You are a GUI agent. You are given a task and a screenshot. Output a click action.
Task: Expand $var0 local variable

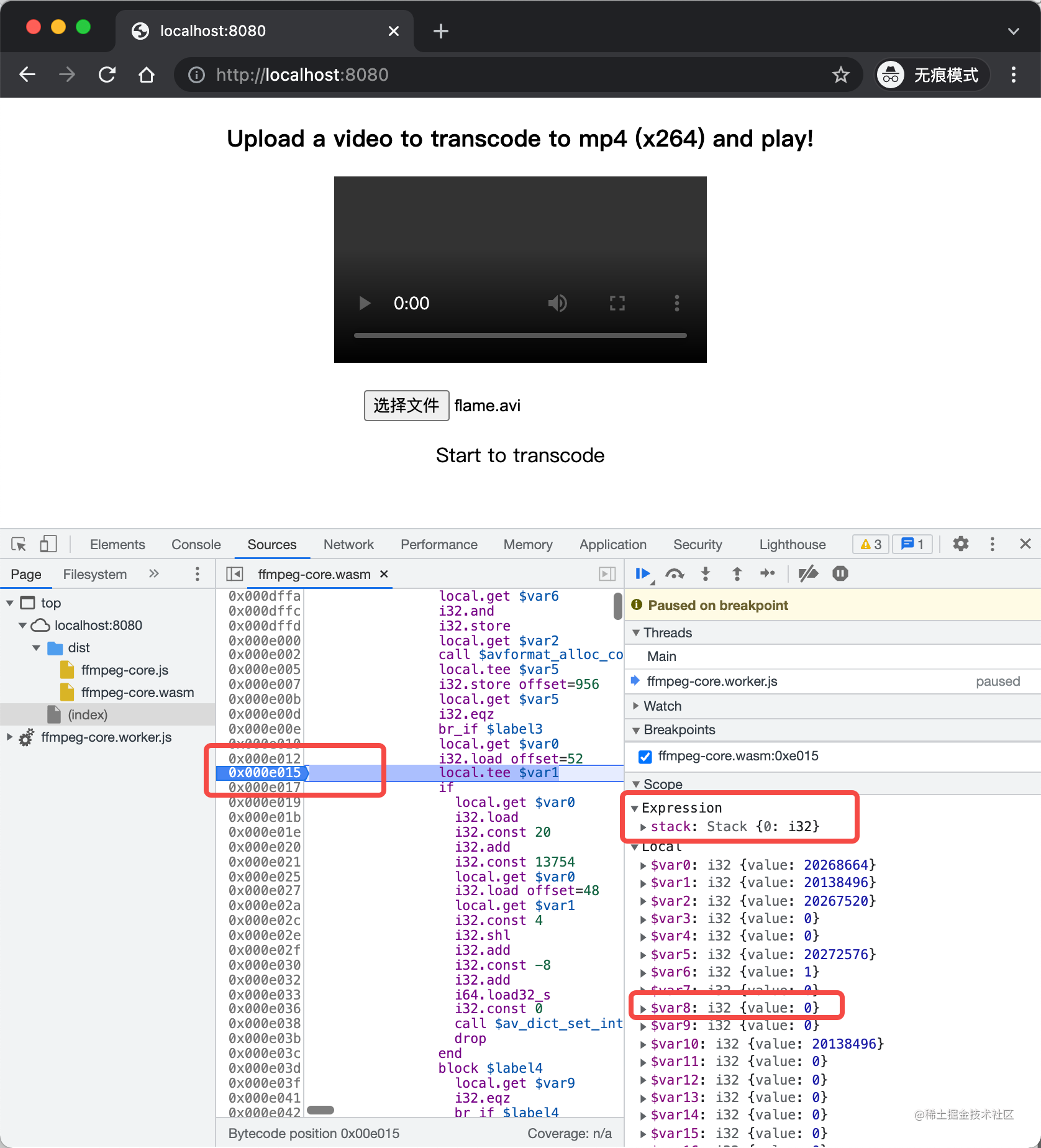643,865
